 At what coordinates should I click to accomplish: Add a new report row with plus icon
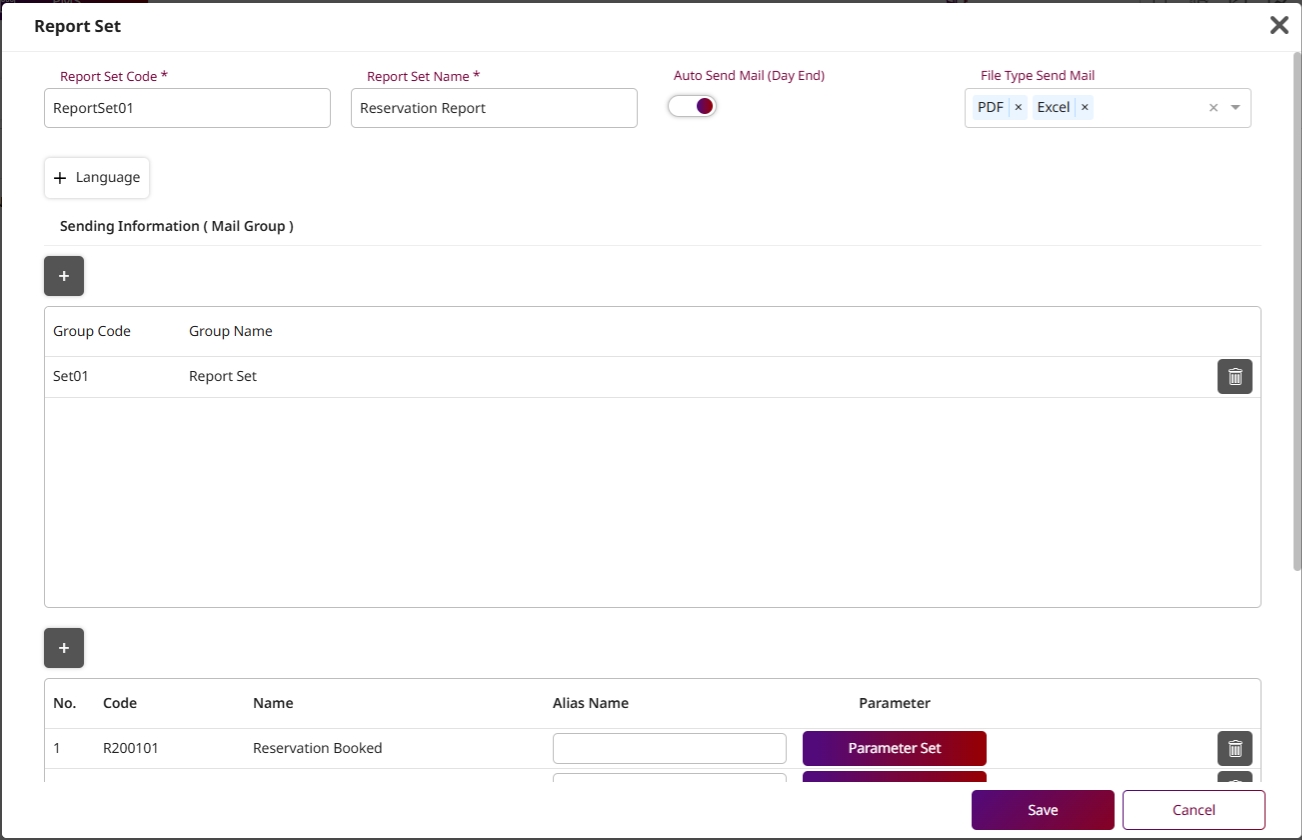pos(64,648)
